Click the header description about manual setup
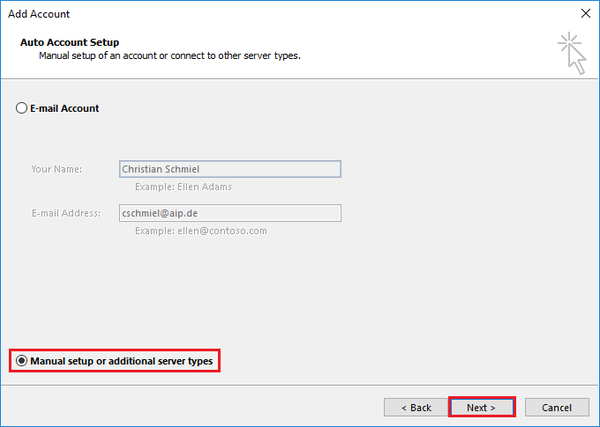This screenshot has width=600, height=427. (169, 56)
